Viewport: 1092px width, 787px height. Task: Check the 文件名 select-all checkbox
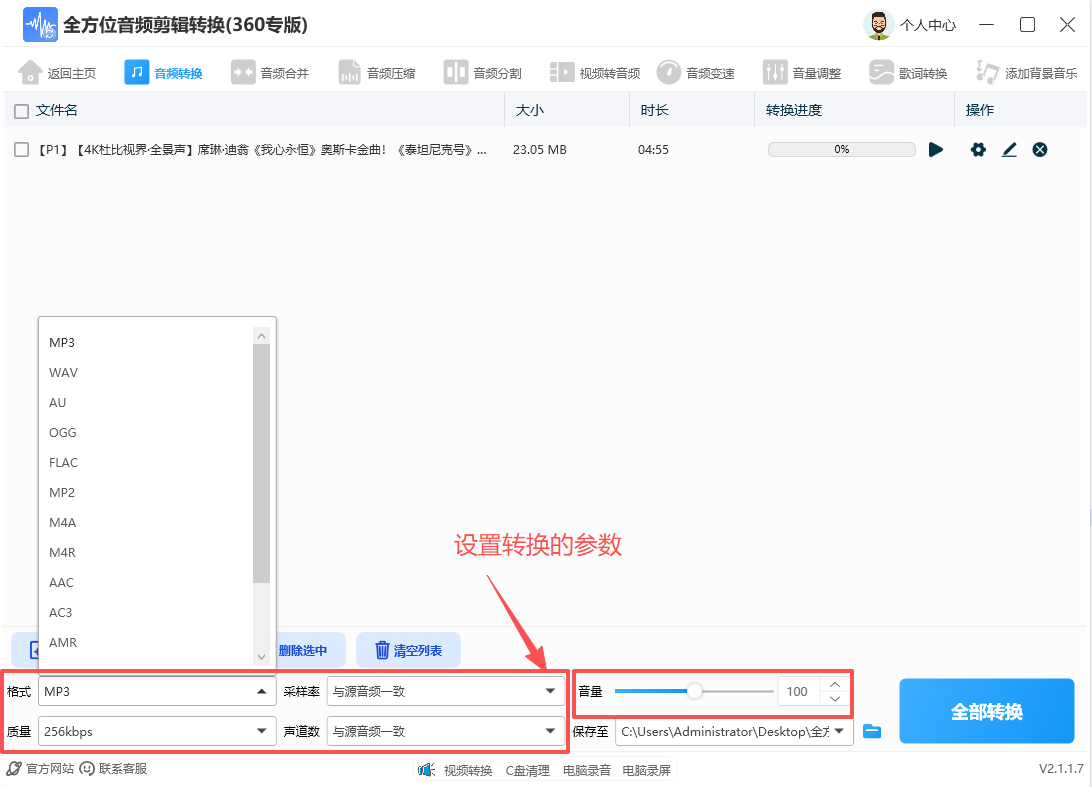[x=21, y=110]
